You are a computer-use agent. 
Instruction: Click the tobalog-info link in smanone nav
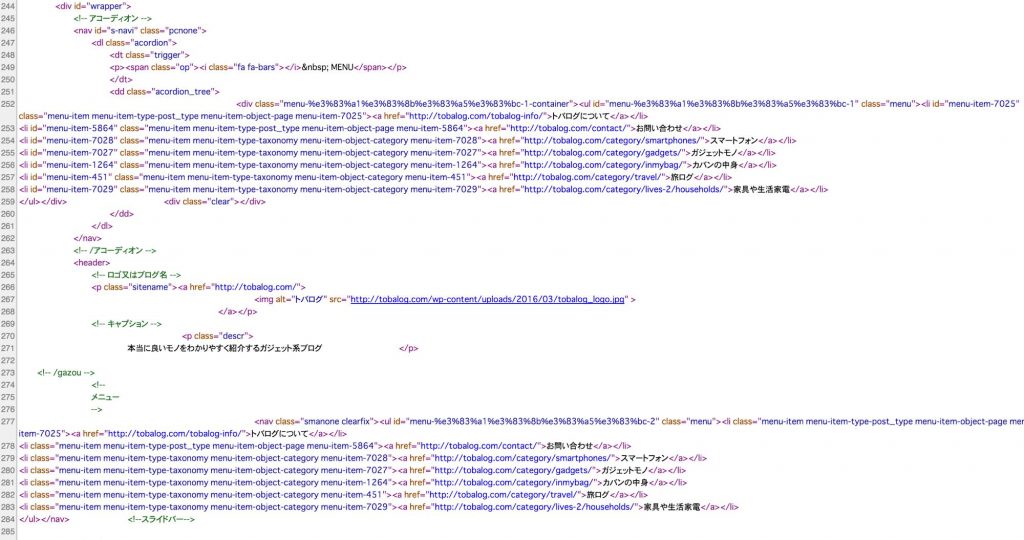(165, 433)
